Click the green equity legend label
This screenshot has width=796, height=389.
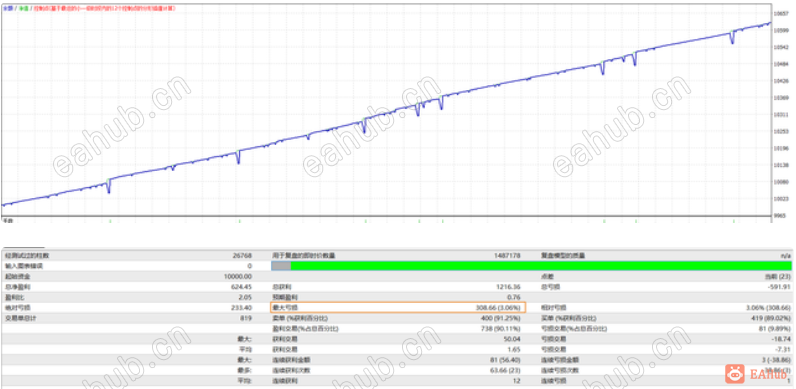23,9
